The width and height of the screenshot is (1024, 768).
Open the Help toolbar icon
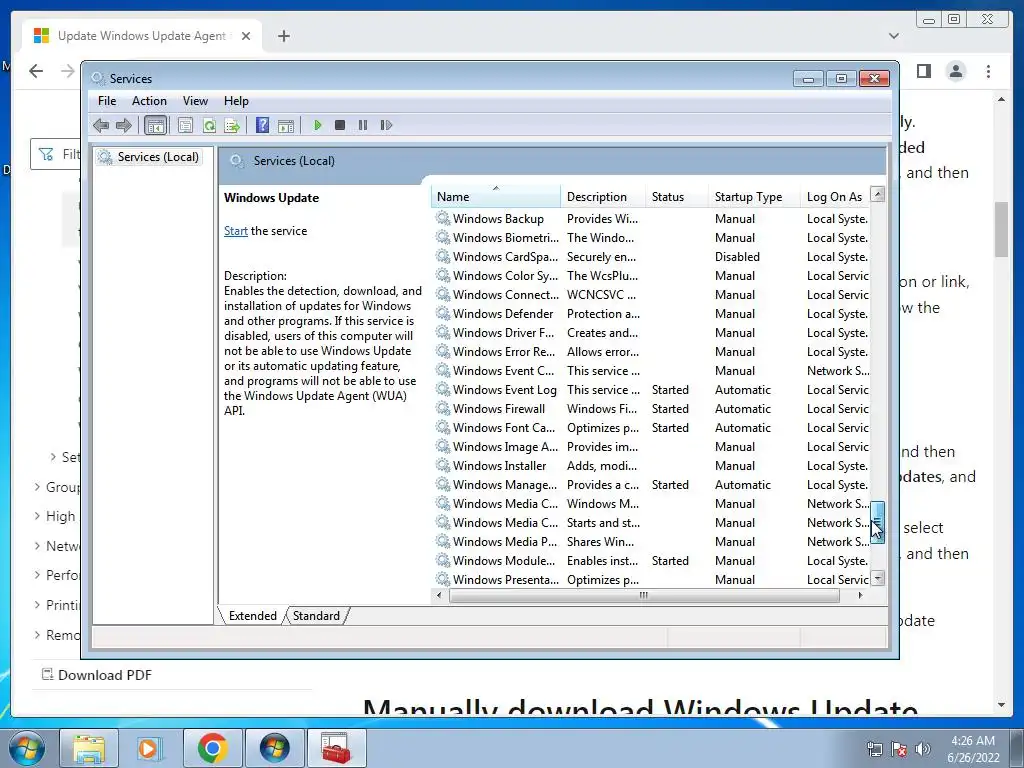(x=263, y=125)
